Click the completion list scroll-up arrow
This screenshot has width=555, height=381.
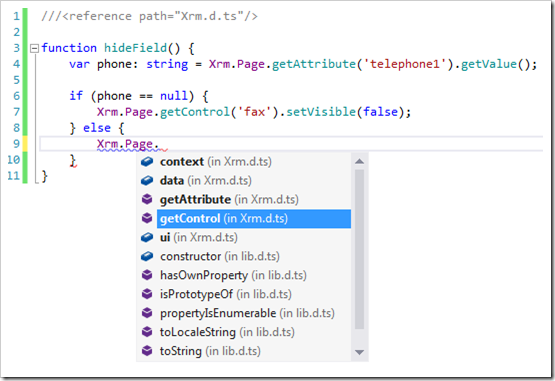(360, 161)
